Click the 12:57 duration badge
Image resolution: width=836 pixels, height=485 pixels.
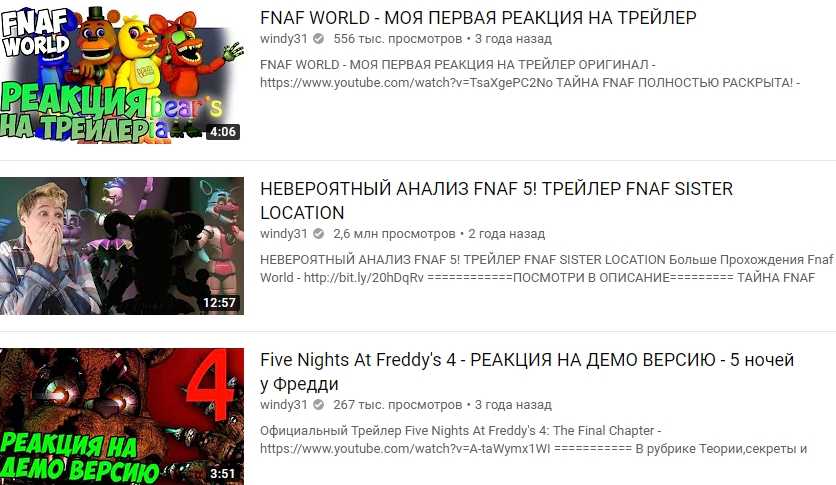(219, 303)
